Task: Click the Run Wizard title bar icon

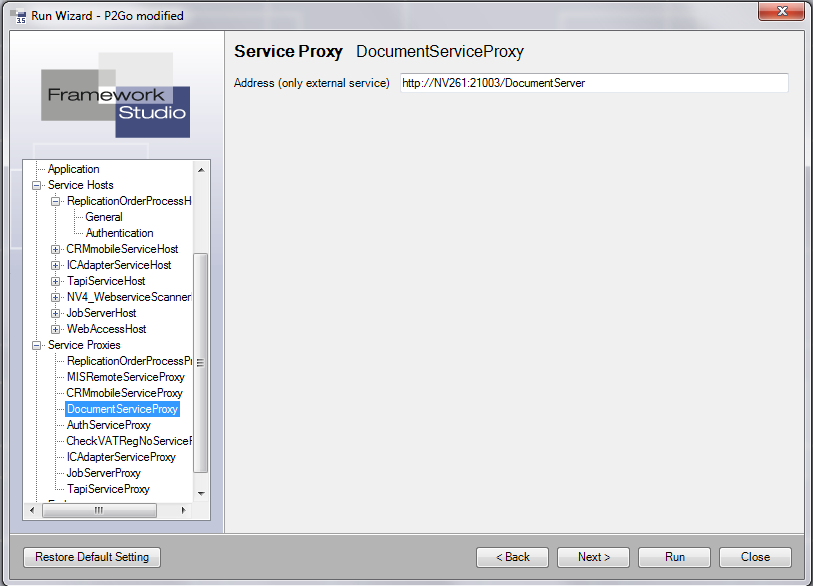Action: tap(20, 17)
